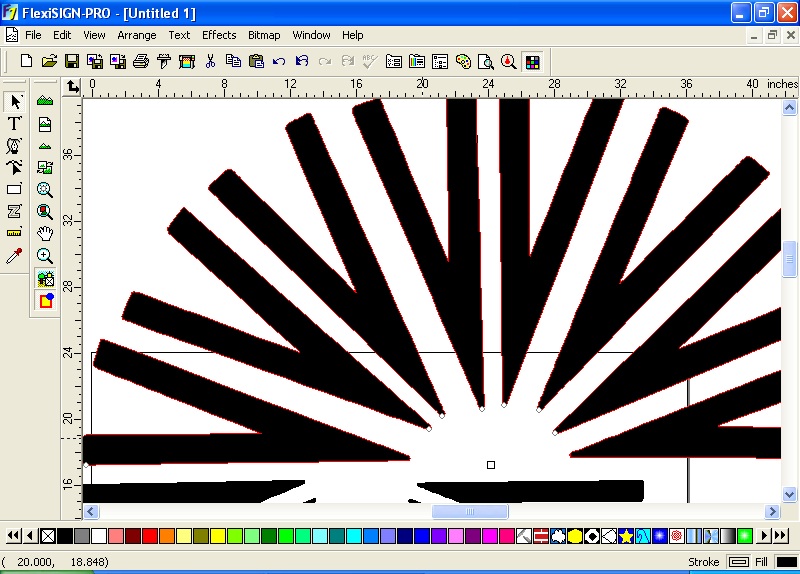Open a file with the folder icon

tap(49, 62)
